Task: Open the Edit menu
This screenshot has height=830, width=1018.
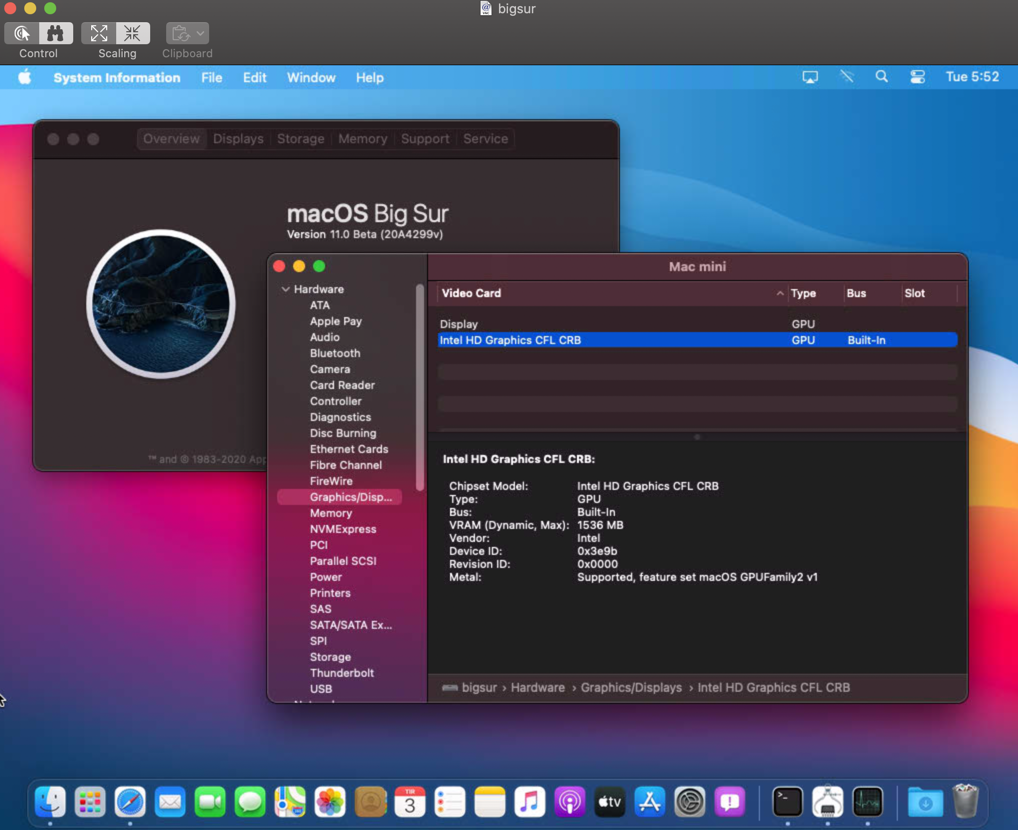Action: 254,77
